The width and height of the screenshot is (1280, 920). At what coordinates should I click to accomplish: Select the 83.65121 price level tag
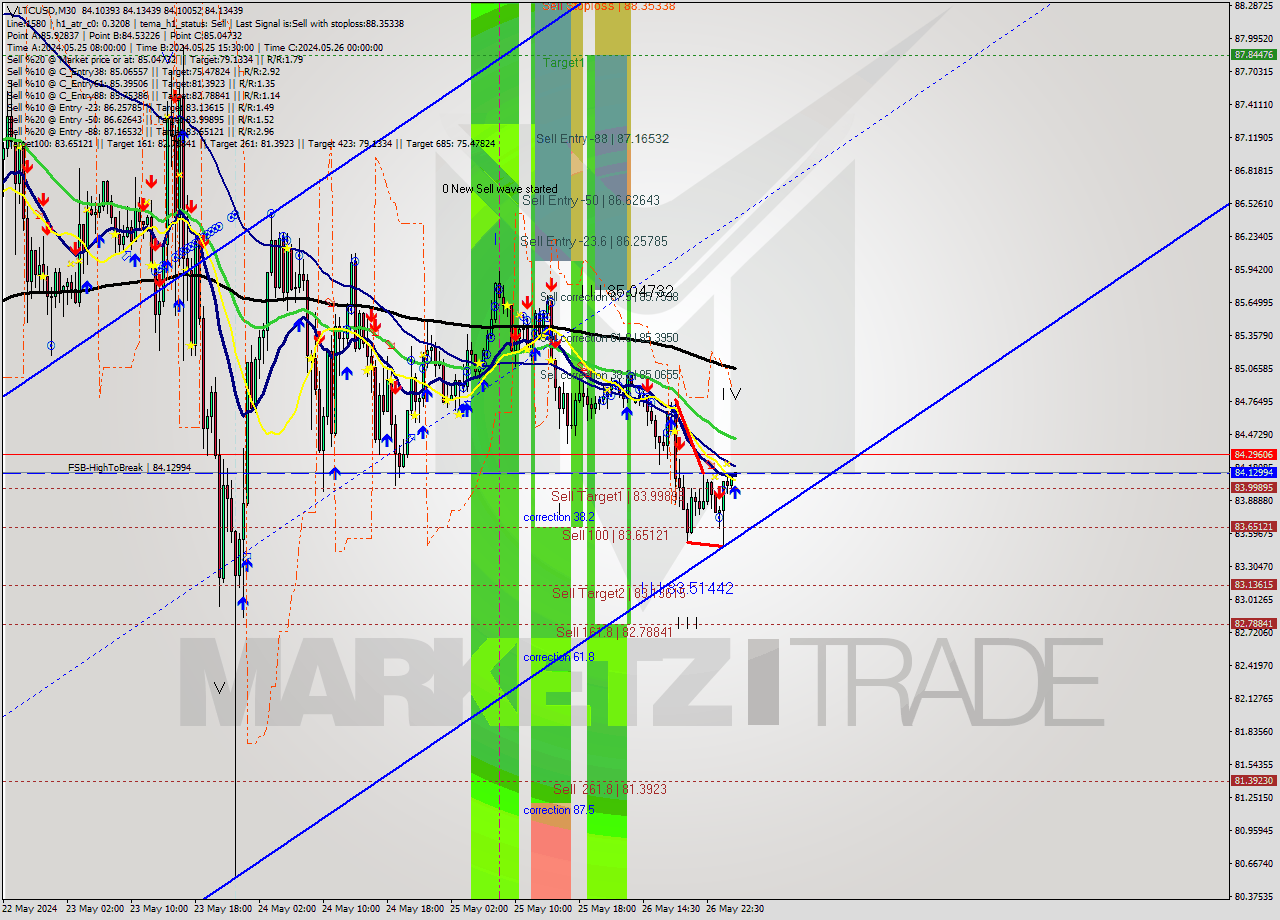[1253, 526]
